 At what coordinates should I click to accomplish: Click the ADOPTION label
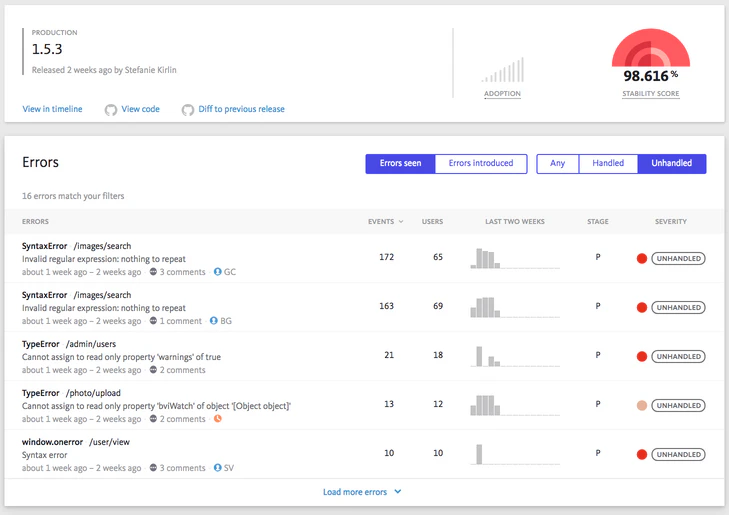[502, 93]
